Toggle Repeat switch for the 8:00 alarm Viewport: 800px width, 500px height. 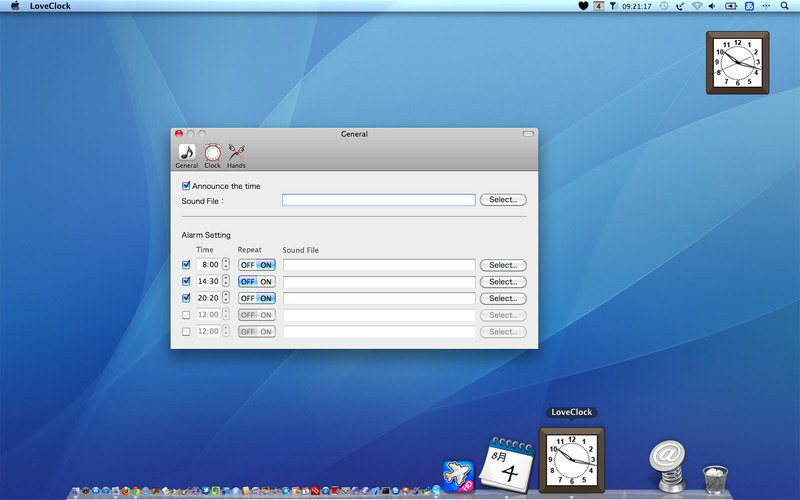pyautogui.click(x=257, y=265)
